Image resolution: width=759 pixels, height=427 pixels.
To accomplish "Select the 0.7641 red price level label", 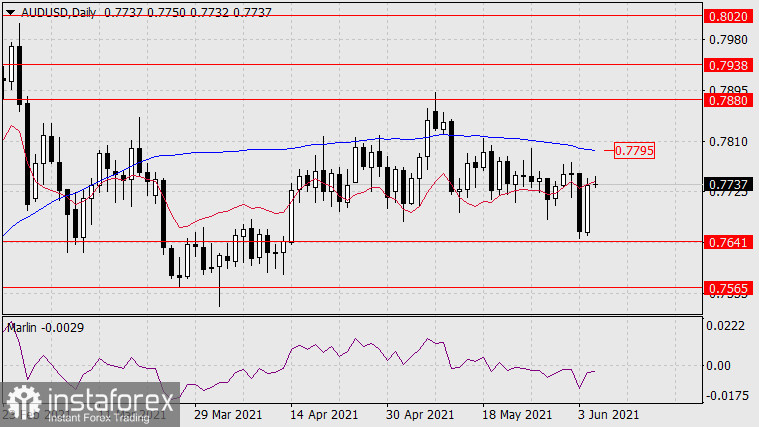I will point(729,242).
